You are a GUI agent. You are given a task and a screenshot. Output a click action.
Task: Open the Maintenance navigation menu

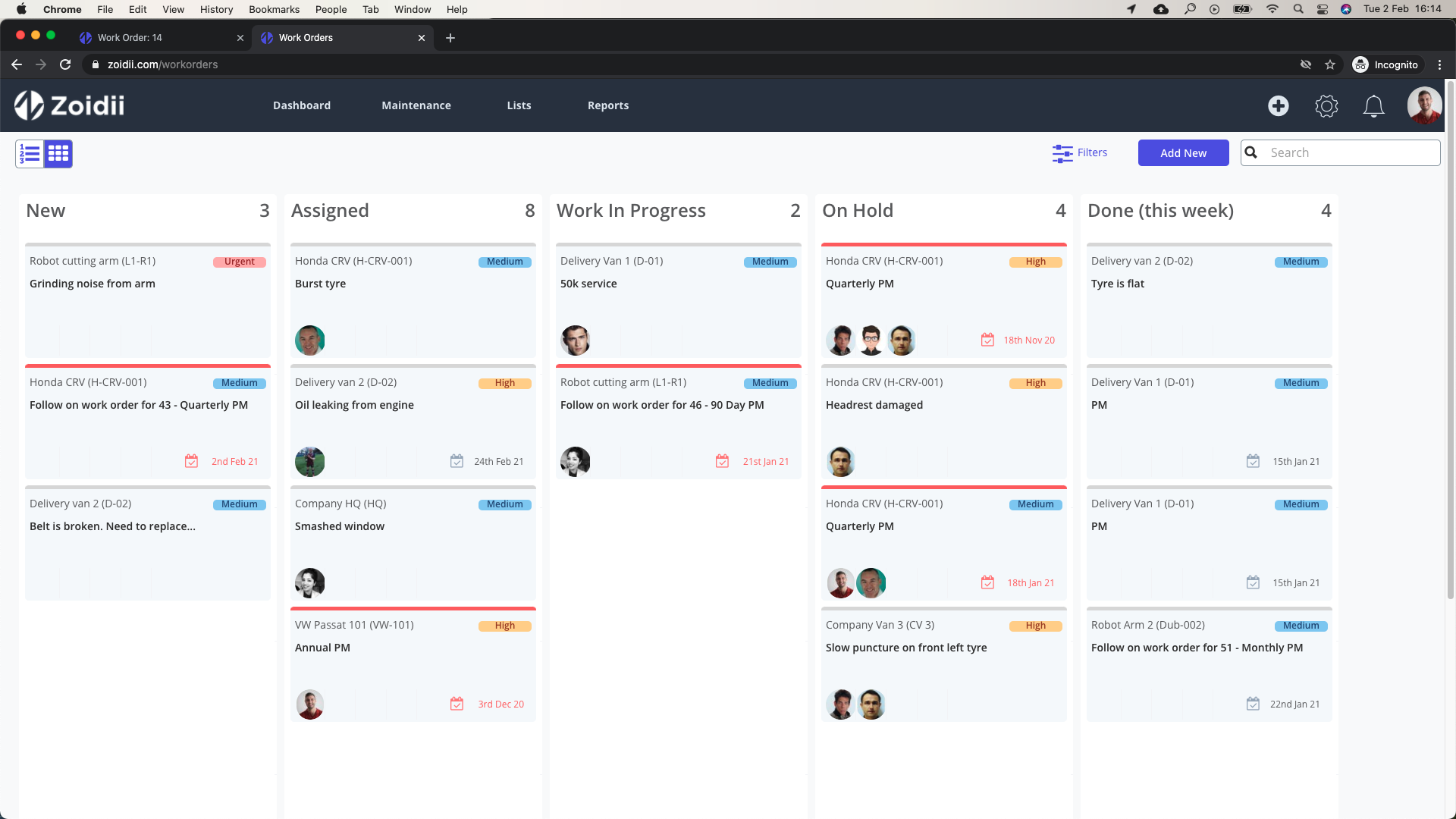[x=416, y=105]
